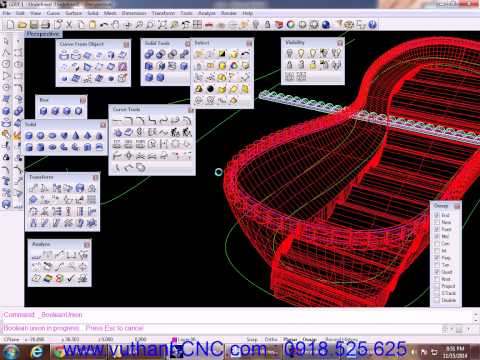Image resolution: width=480 pixels, height=360 pixels.
Task: Enable the Cen osnap checkbox
Action: click(x=437, y=244)
